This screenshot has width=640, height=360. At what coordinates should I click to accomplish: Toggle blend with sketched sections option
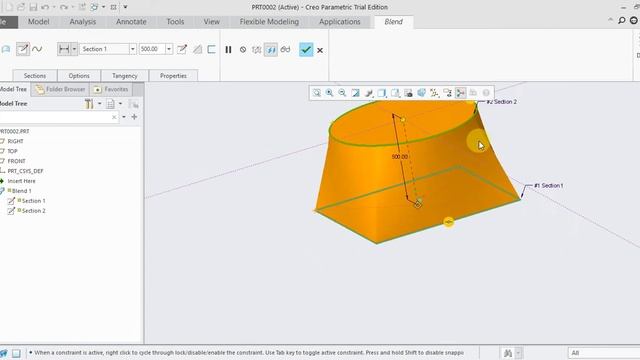coord(23,49)
